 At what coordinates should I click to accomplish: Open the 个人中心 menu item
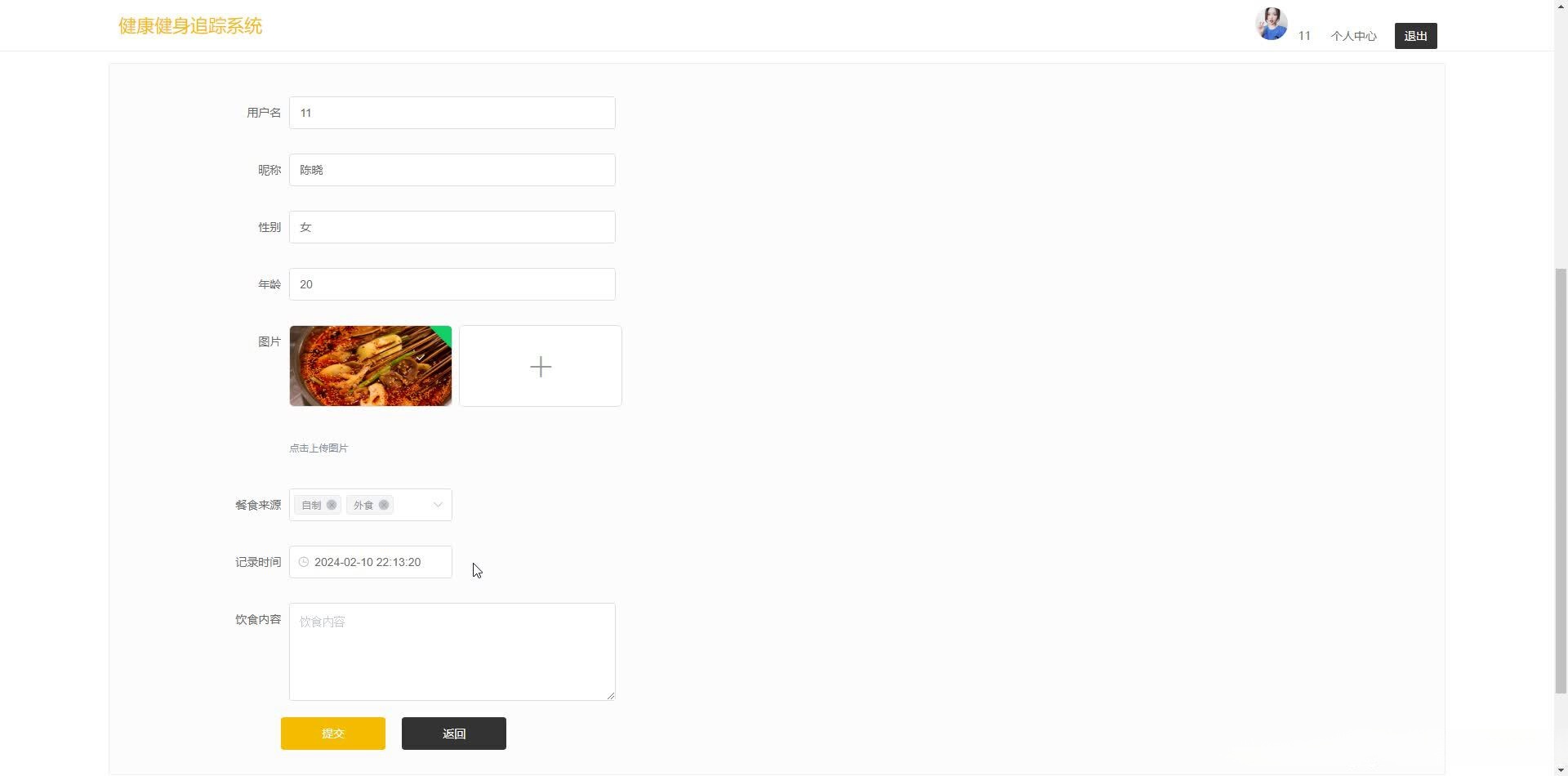[1353, 36]
